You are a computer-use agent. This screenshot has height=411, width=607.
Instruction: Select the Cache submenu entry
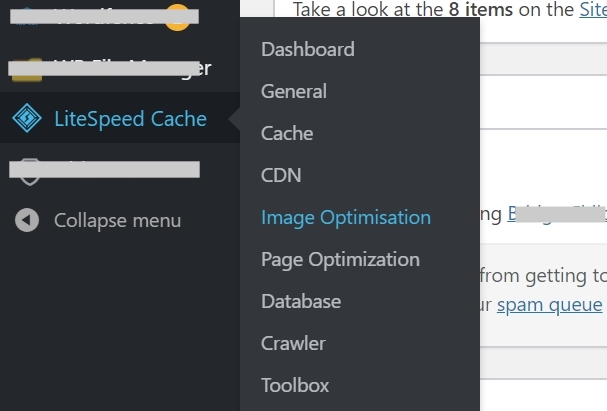287,133
